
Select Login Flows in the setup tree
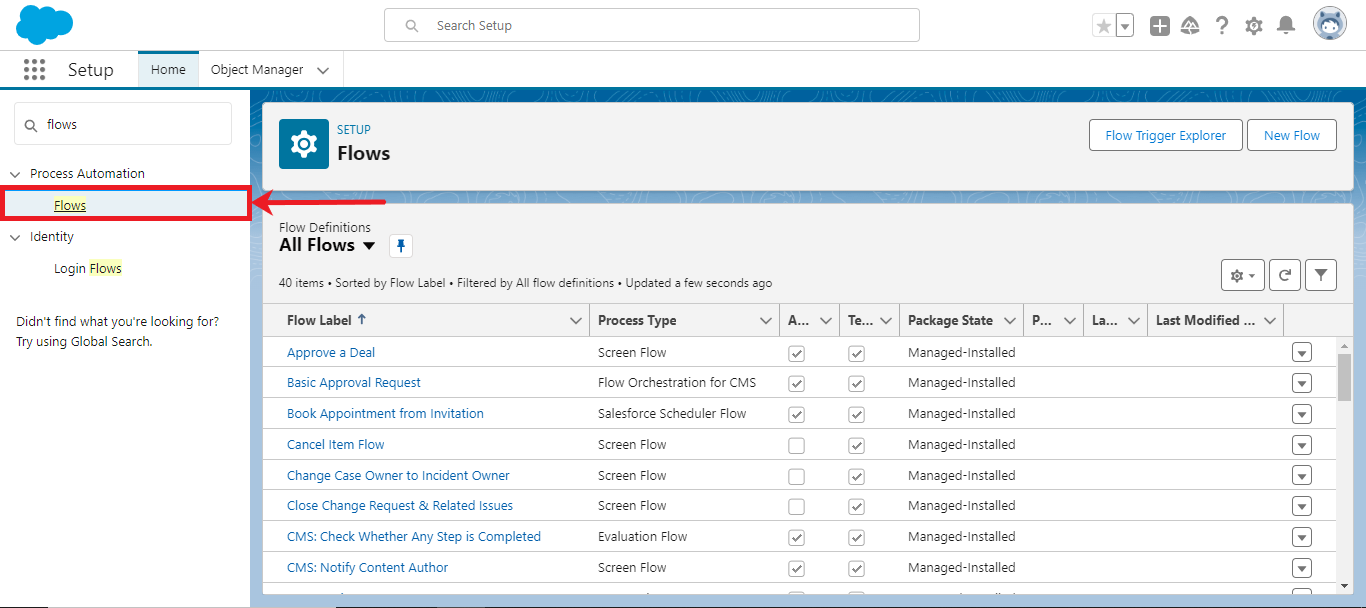pos(88,268)
